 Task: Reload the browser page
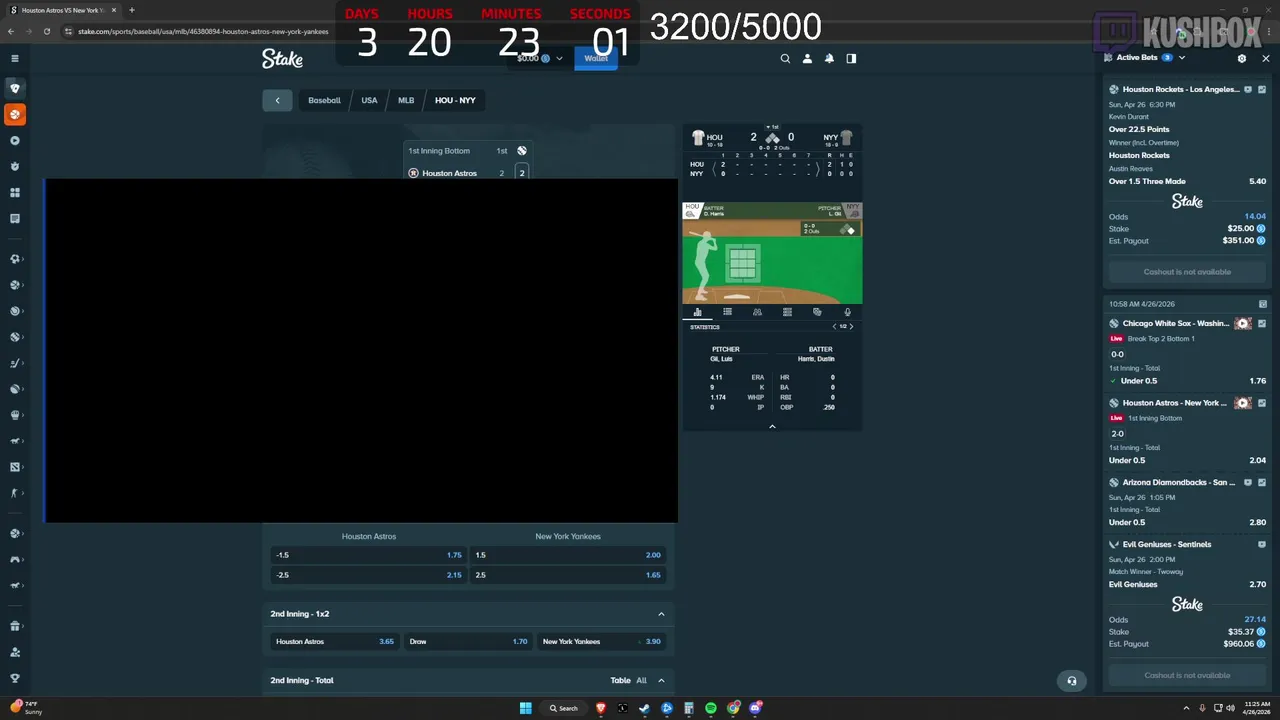click(47, 31)
